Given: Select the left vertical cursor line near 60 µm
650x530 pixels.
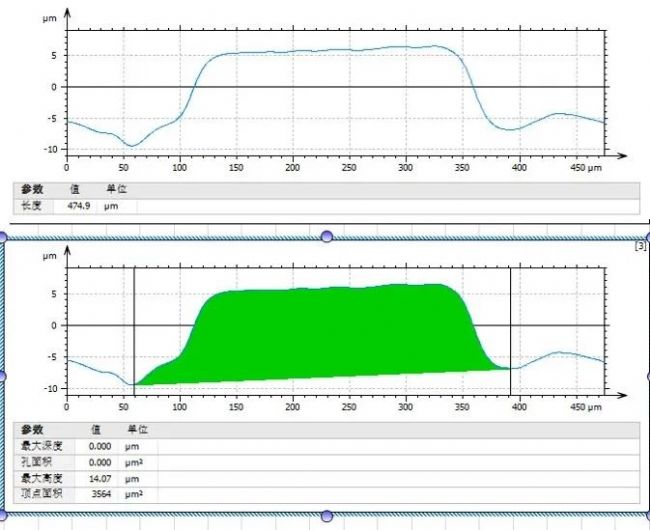Looking at the screenshot, I should coord(134,332).
